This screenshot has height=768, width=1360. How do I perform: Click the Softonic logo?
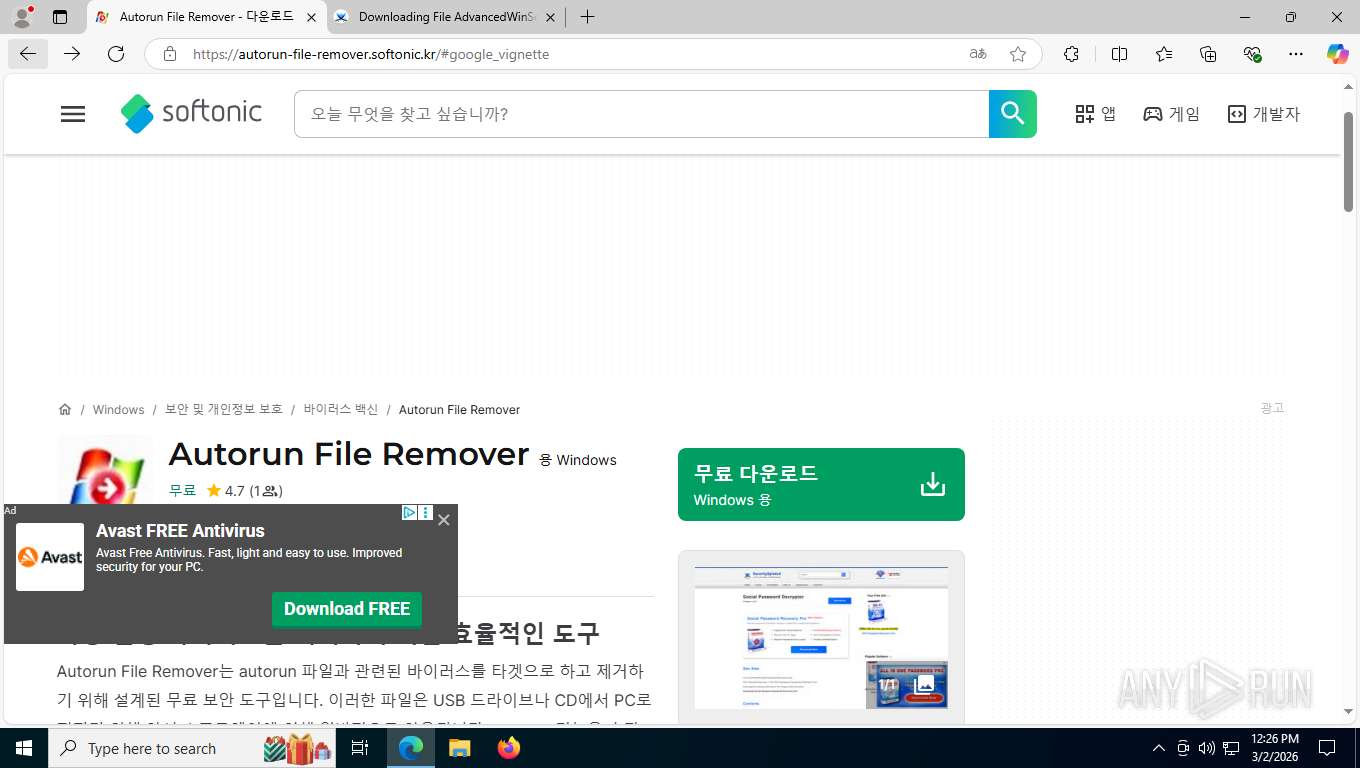[x=191, y=113]
